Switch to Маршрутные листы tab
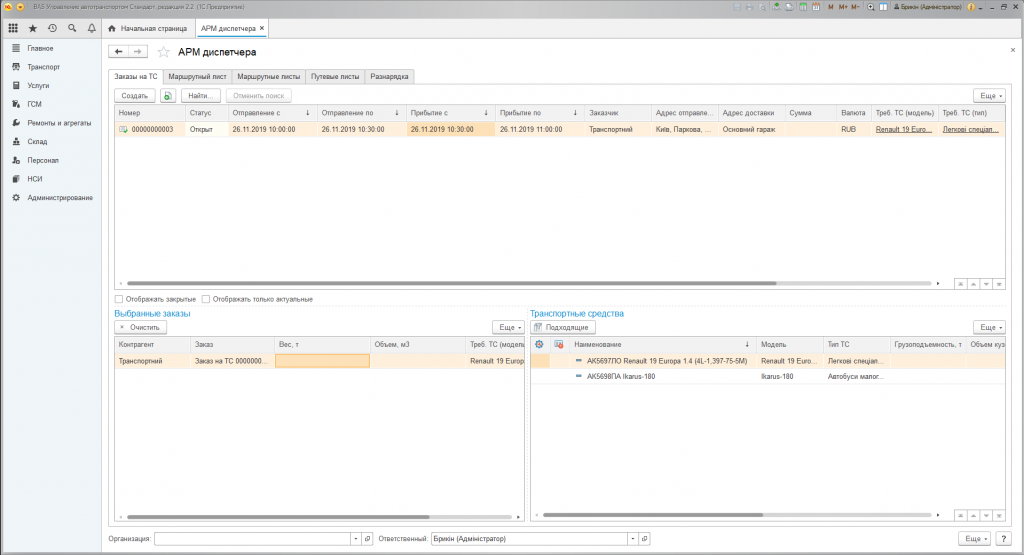 click(268, 76)
